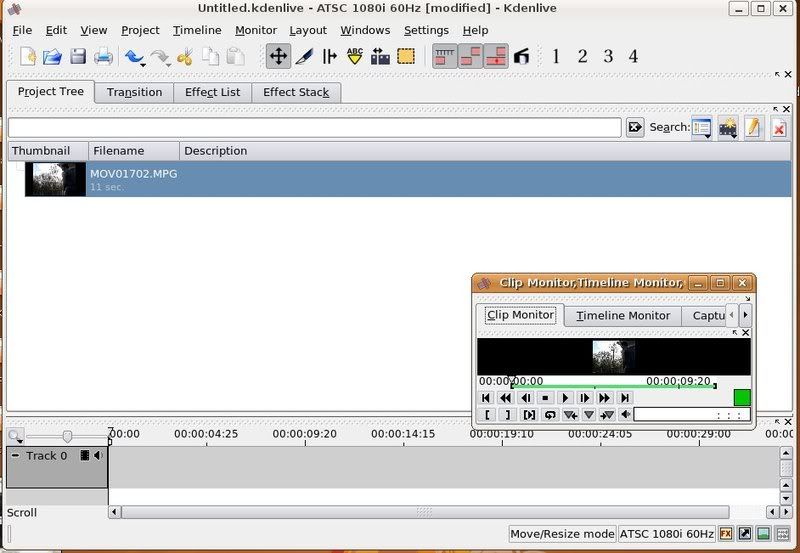Open the project tree view mode dropdown
Viewport: 800px width, 553px height.
(x=702, y=128)
